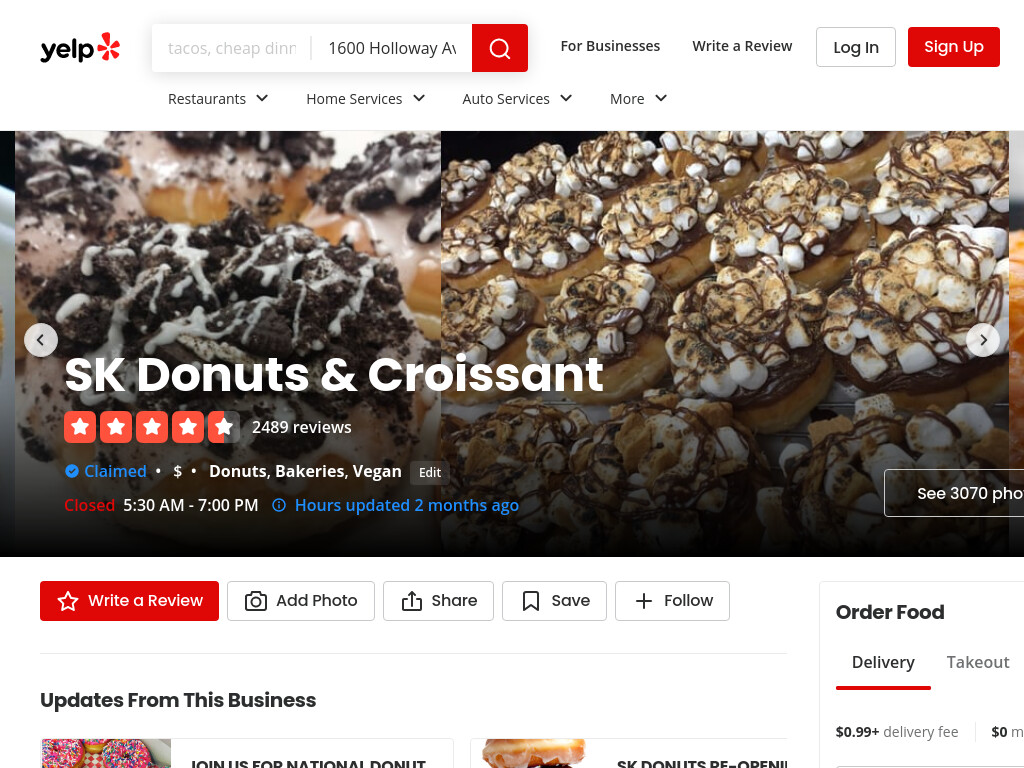Click the star rating for 2489 reviews
1024x768 pixels.
(152, 427)
